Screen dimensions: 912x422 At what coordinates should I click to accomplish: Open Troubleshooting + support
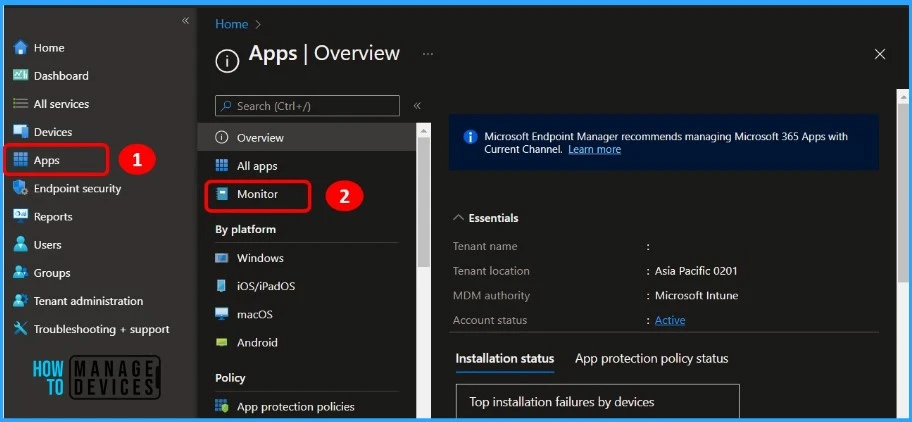101,329
